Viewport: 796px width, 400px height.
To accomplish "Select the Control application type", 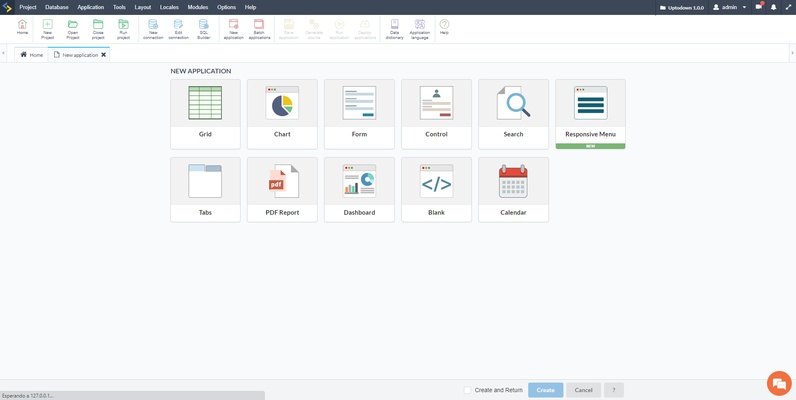I will [x=437, y=114].
